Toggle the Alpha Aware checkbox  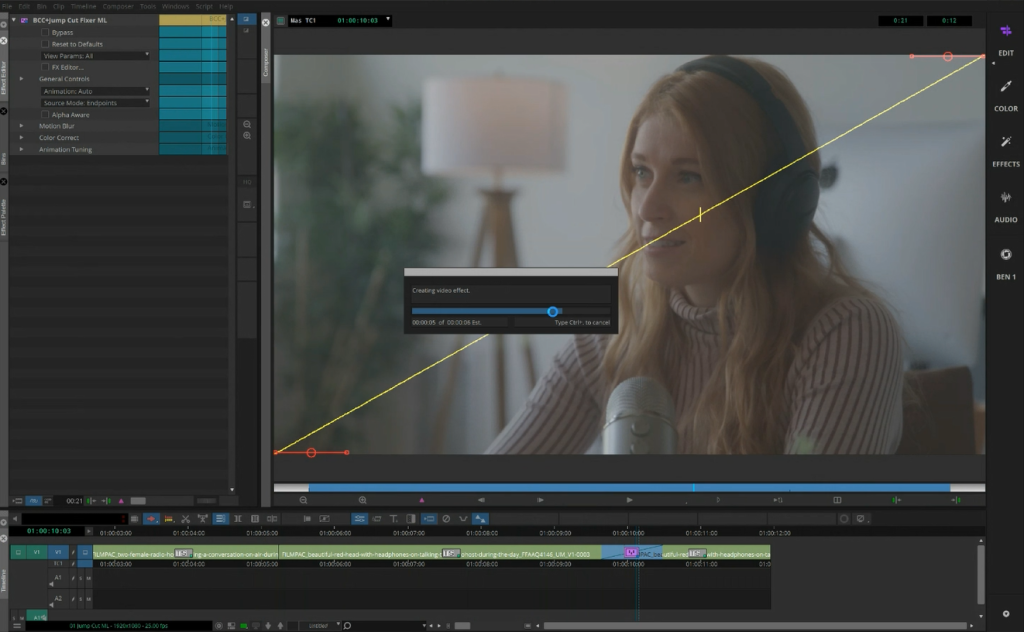click(x=45, y=114)
